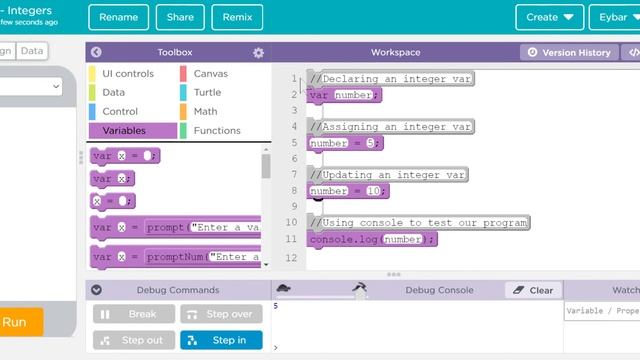This screenshot has height=360, width=640.
Task: Click the number variable name on line 2
Action: coord(353,95)
